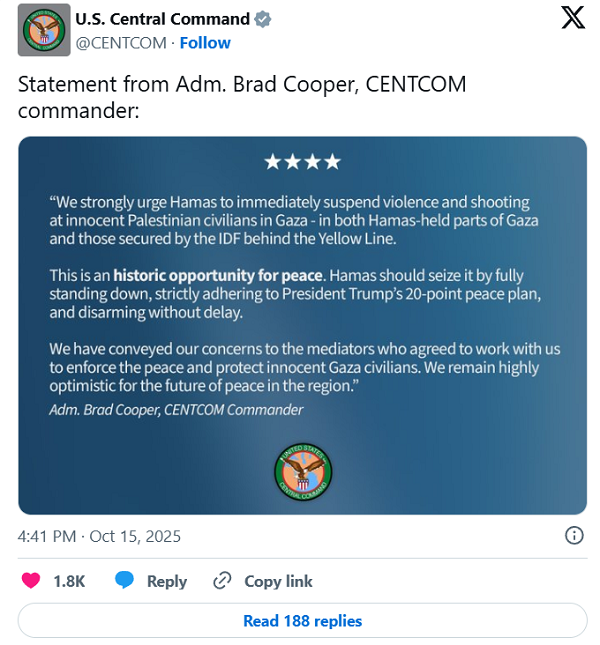This screenshot has width=600, height=645.
Task: Click the copy link chain icon
Action: tap(222, 581)
